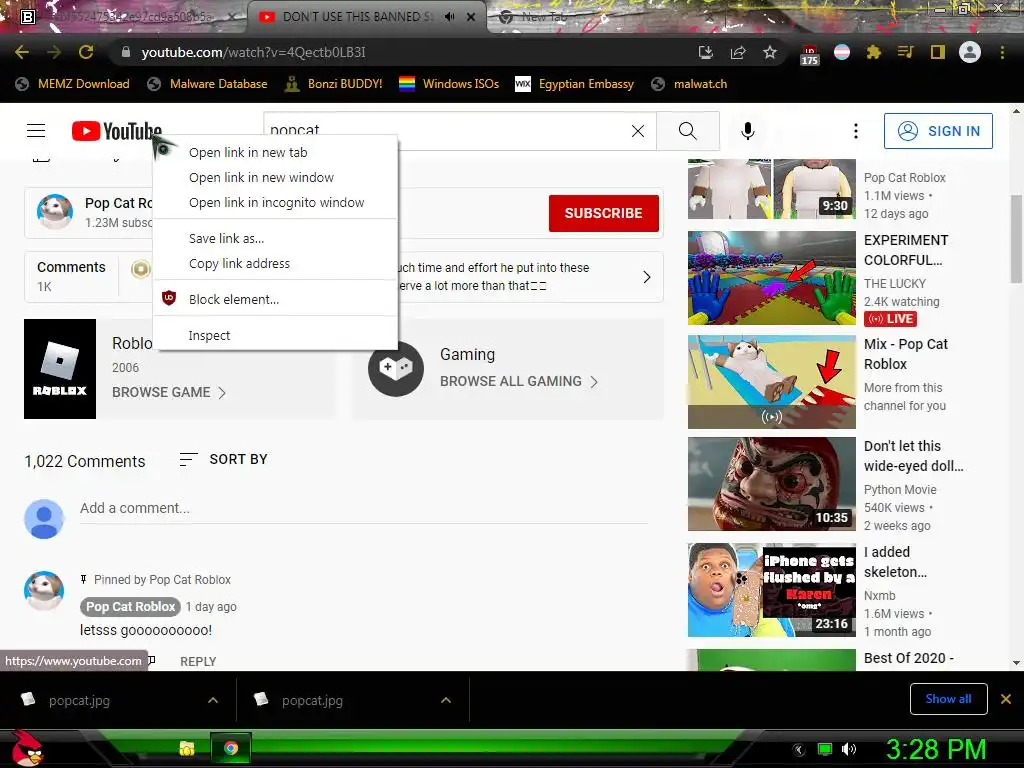The width and height of the screenshot is (1024, 768).
Task: Open the YouTube hamburger guide menu
Action: click(36, 131)
